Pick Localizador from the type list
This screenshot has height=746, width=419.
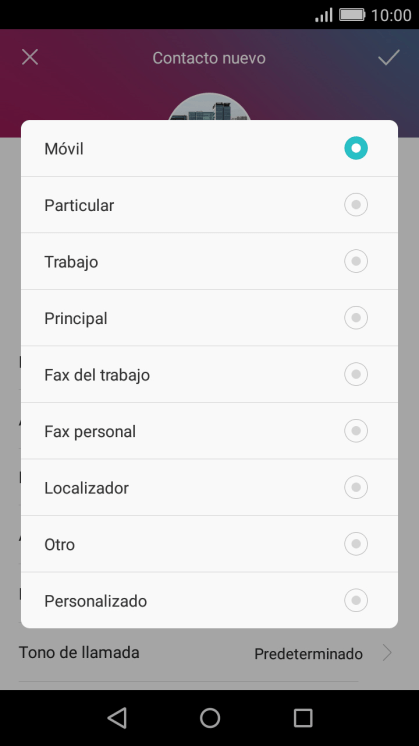click(209, 488)
